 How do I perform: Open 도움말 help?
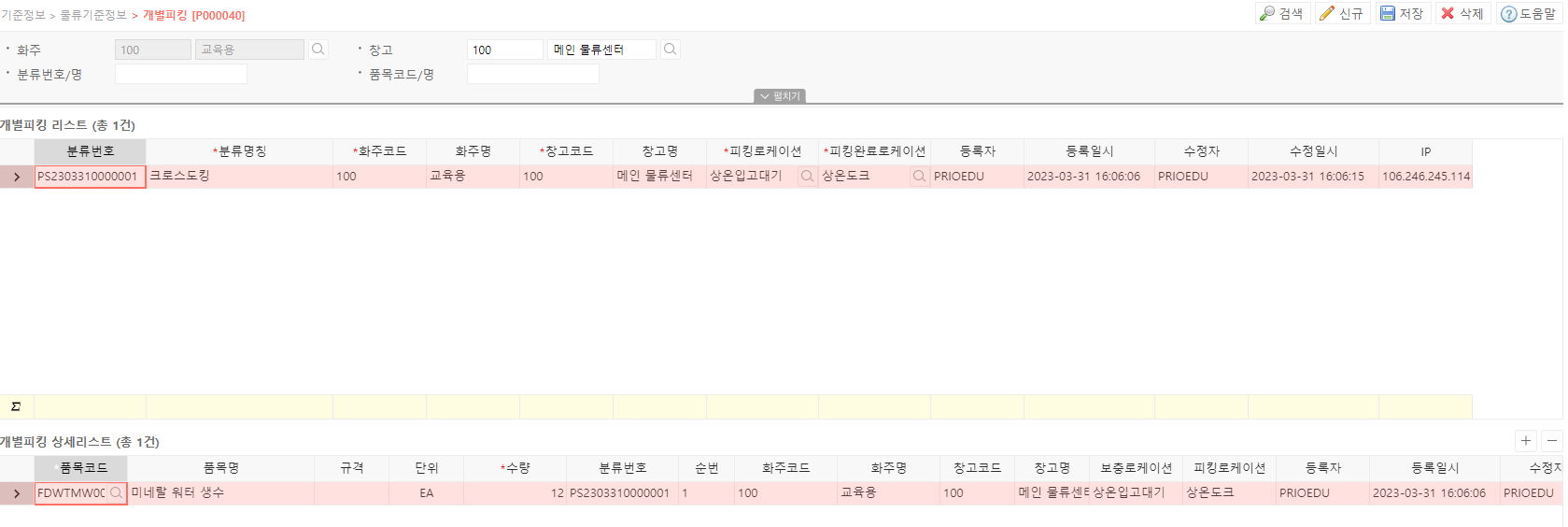pos(1528,14)
